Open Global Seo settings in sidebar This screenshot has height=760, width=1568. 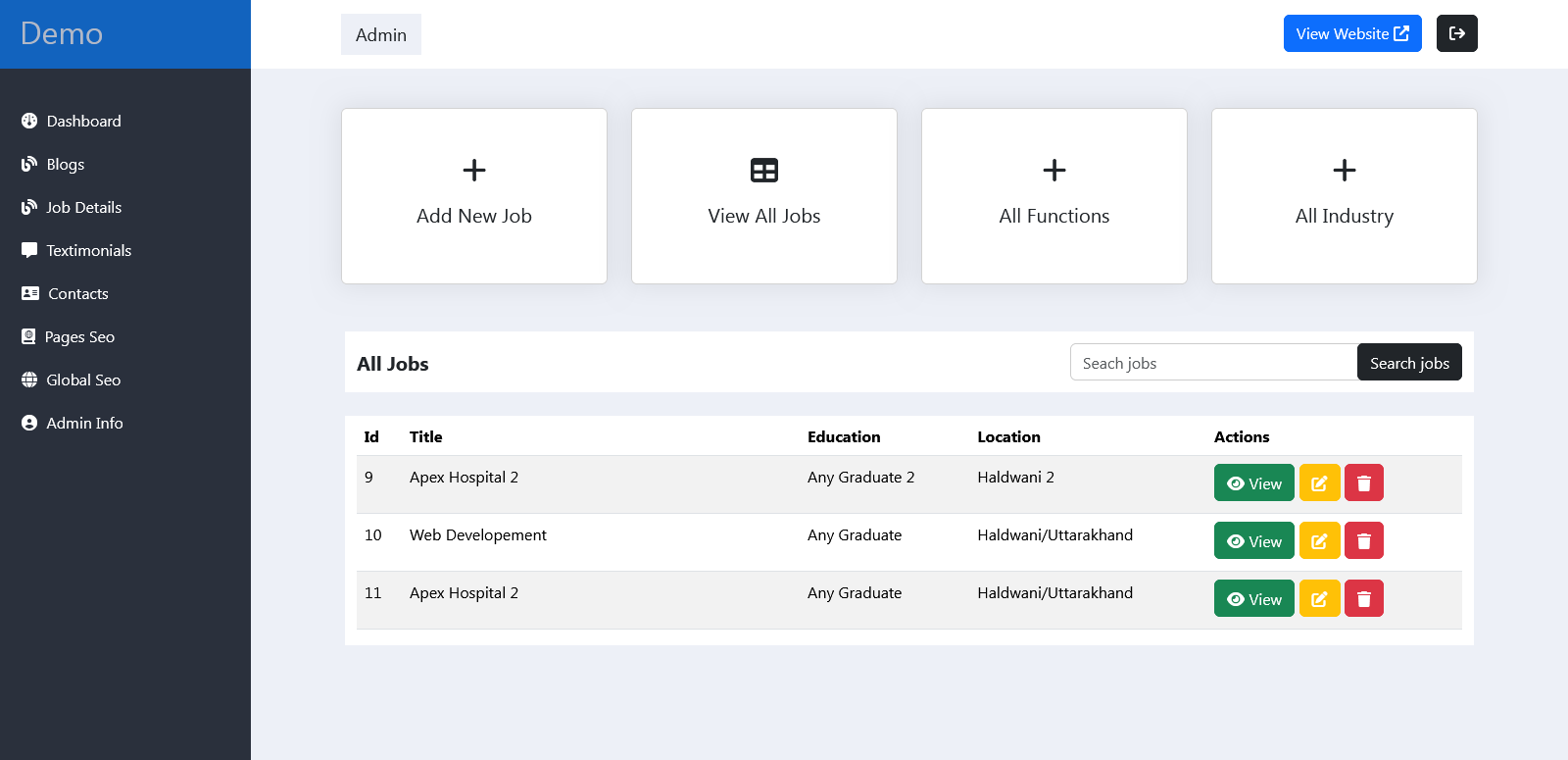pos(83,380)
